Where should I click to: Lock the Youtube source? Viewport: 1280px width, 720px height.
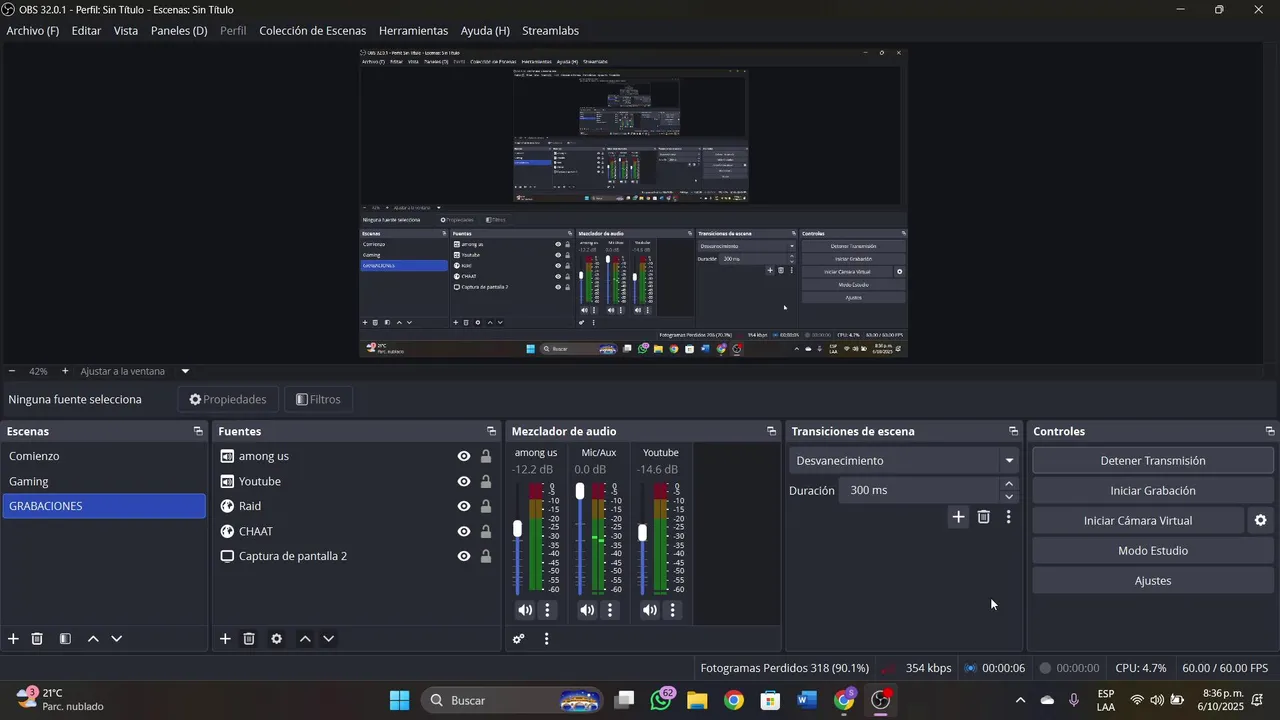click(486, 481)
